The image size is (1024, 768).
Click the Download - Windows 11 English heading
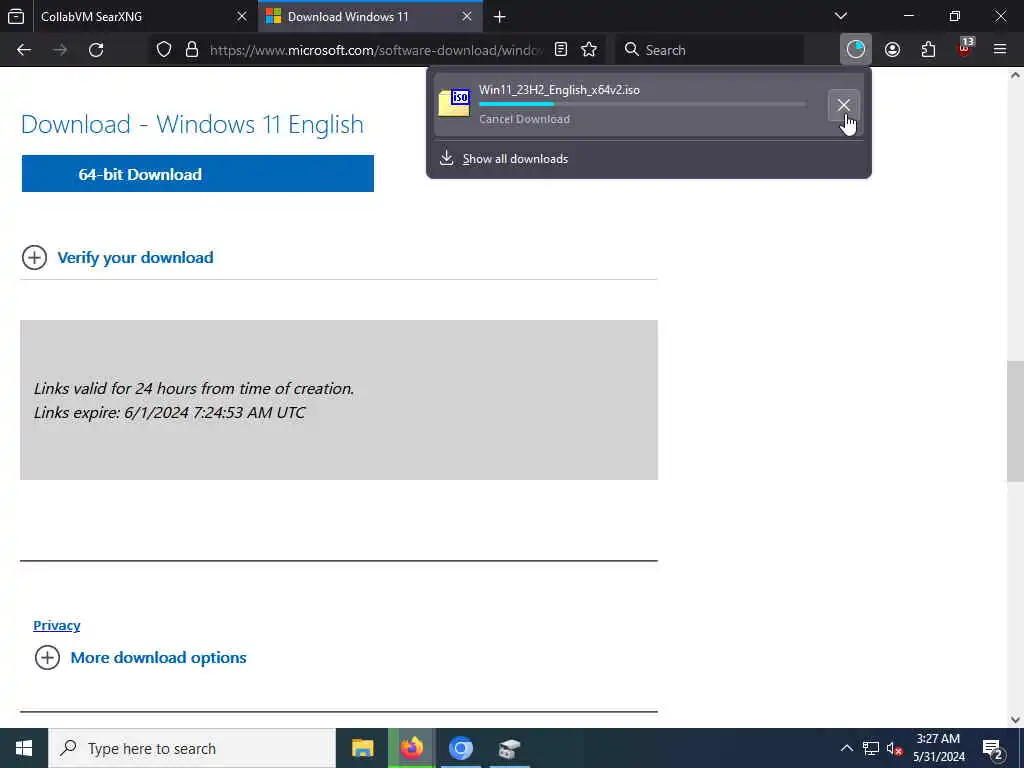click(192, 124)
